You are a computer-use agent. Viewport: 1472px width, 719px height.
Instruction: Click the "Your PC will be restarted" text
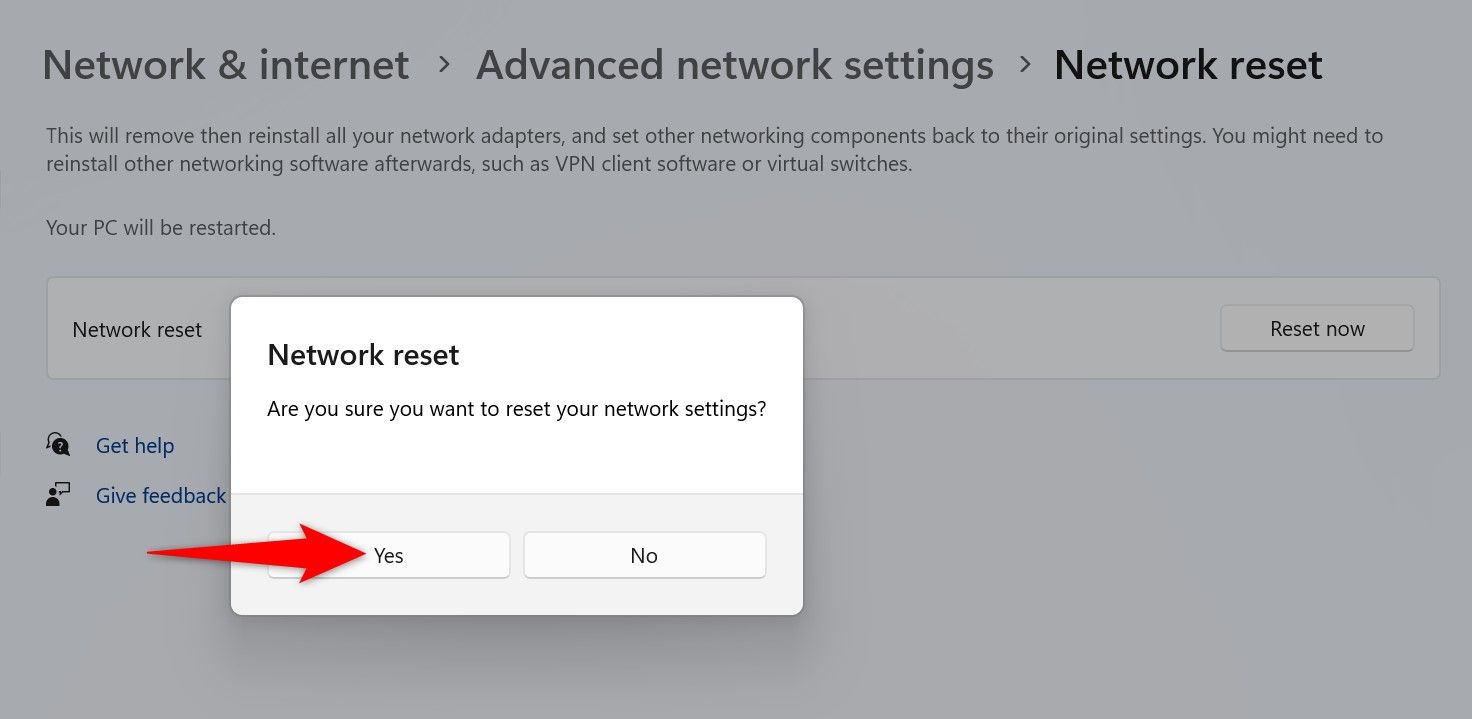(161, 228)
